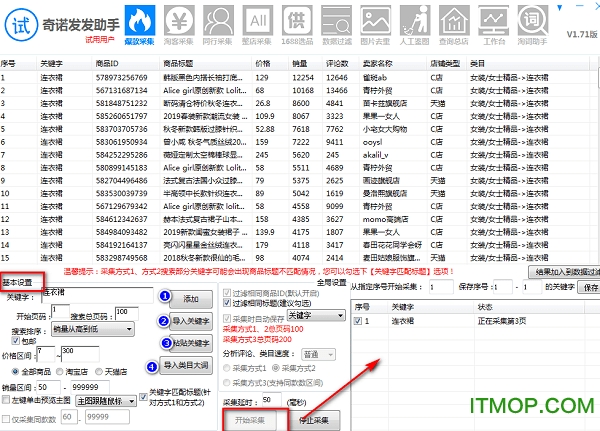Click the 采集延时 input field
This screenshot has width=600, height=431.
272,400
